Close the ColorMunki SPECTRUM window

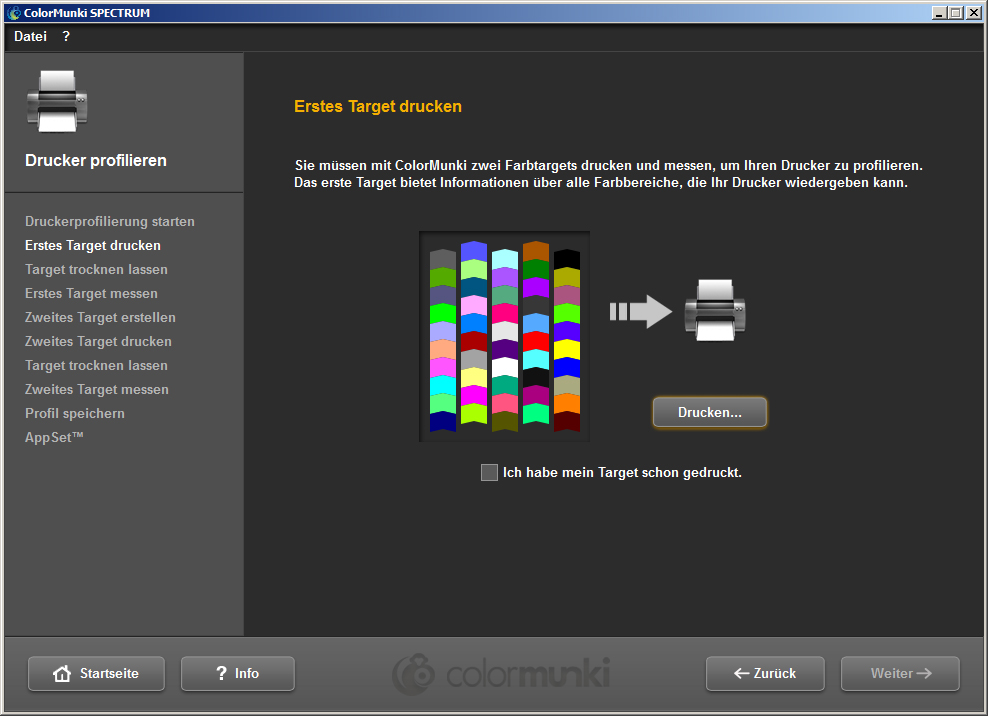[x=974, y=13]
